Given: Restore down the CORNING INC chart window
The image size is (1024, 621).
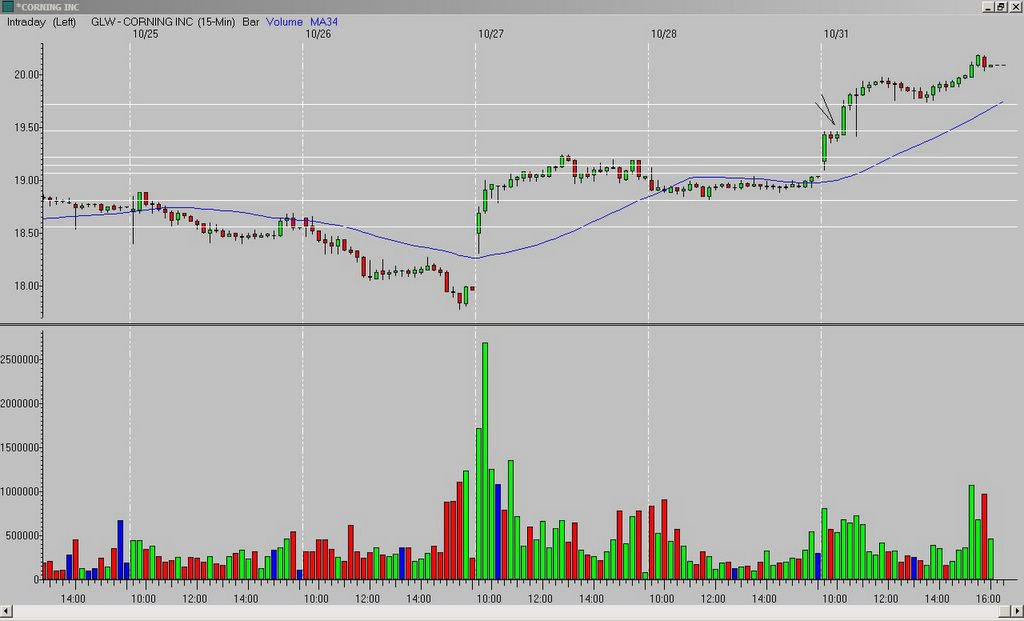Looking at the screenshot, I should [1000, 7].
